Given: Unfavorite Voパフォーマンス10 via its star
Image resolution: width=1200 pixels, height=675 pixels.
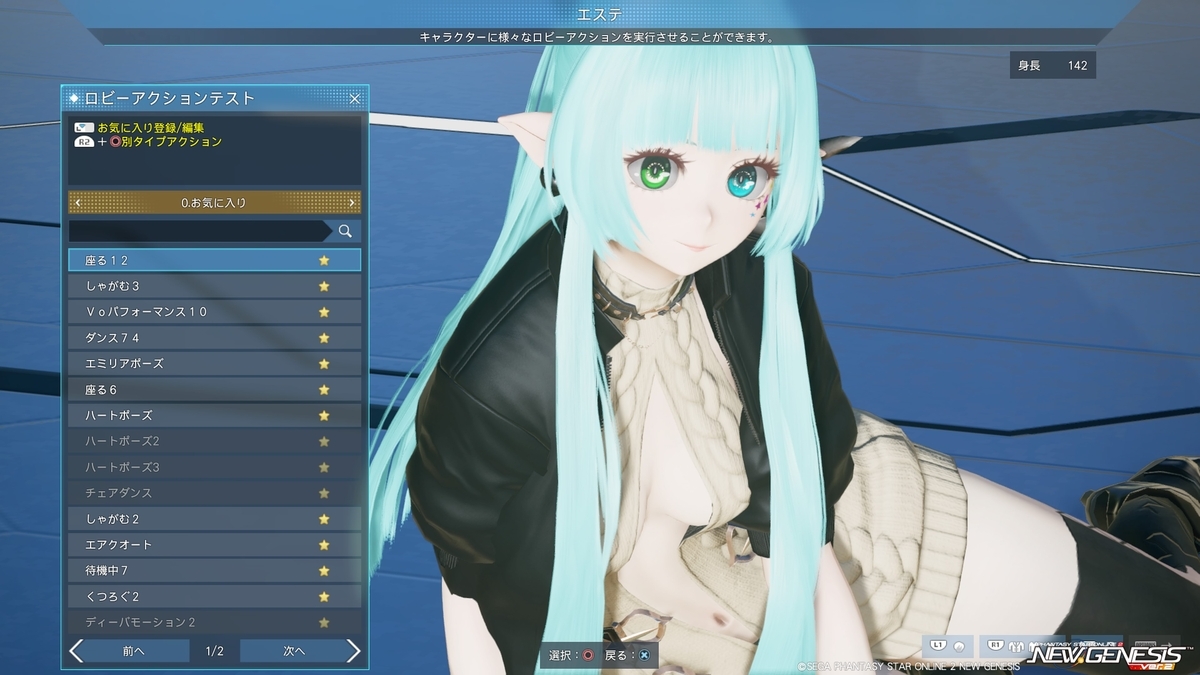Looking at the screenshot, I should pyautogui.click(x=323, y=312).
